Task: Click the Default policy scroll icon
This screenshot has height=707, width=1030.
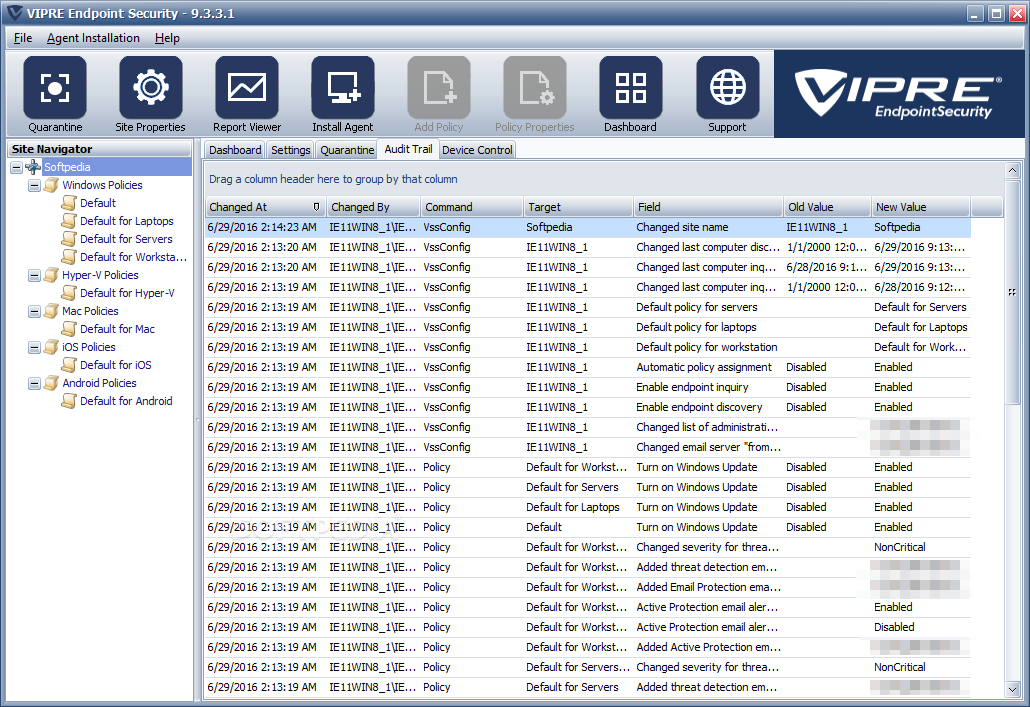Action: tap(69, 203)
